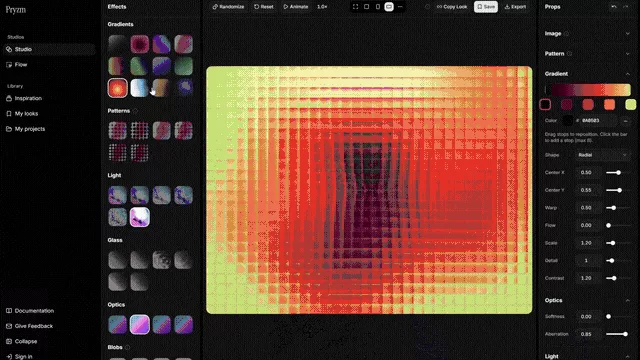Expand the Pattern section
The image size is (640, 360).
[x=587, y=53]
